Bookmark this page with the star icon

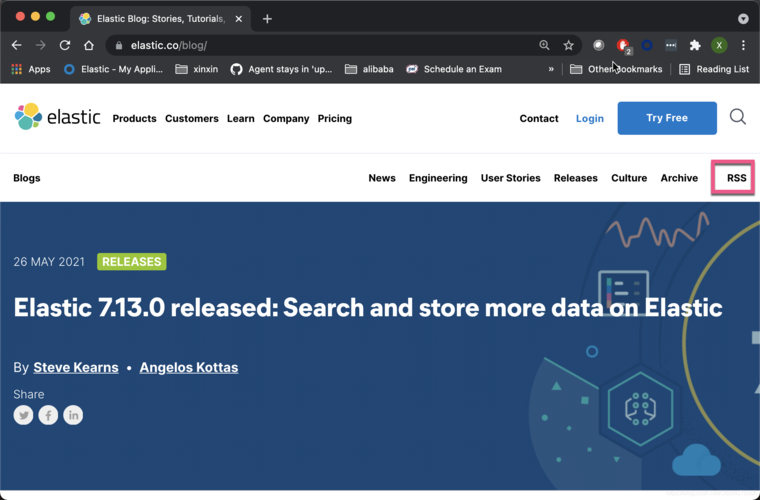point(569,46)
